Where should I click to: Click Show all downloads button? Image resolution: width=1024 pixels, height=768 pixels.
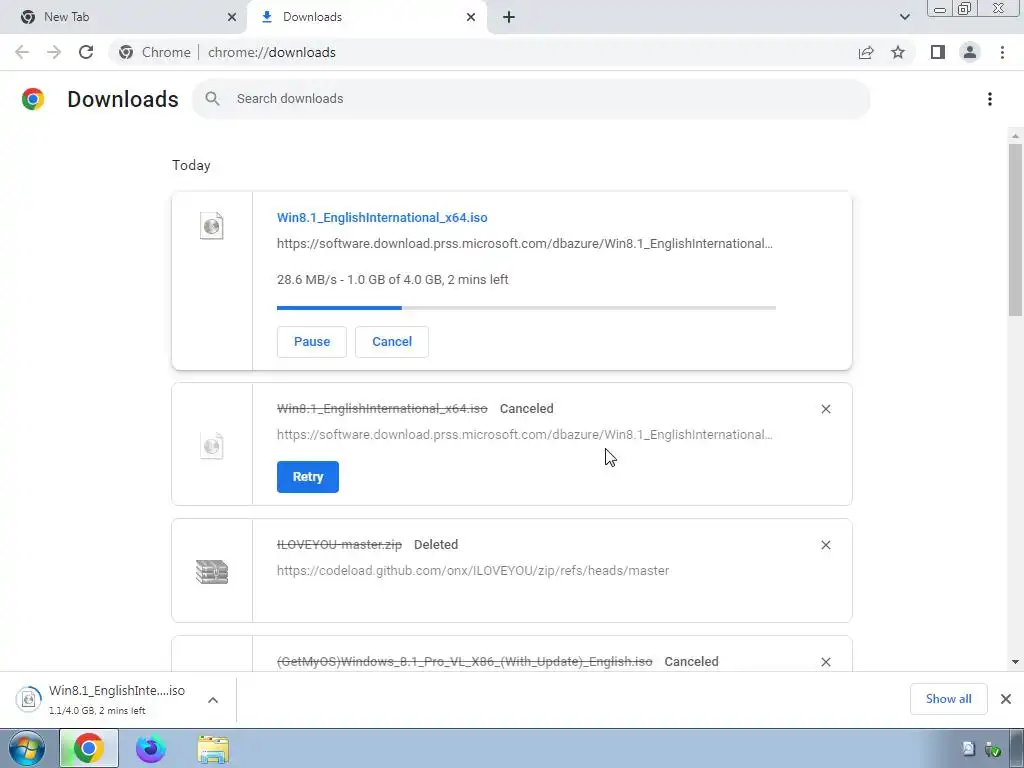[948, 699]
